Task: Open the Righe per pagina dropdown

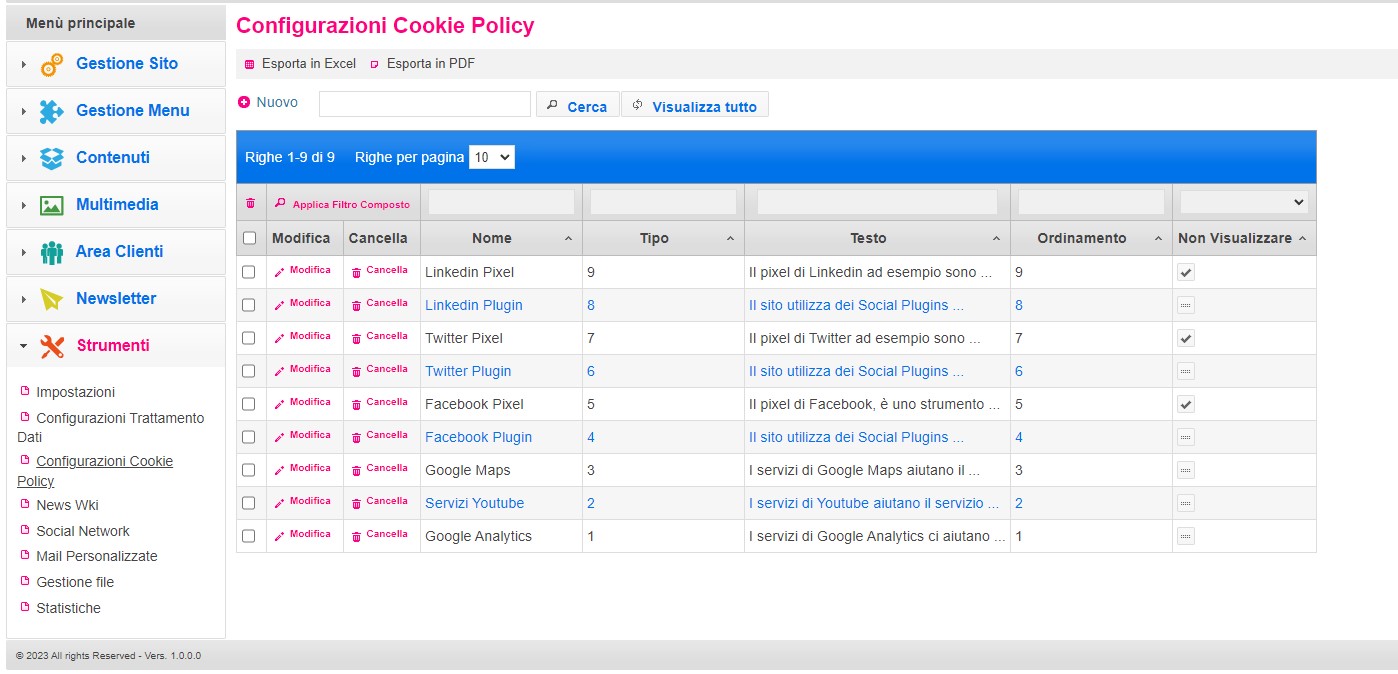Action: [492, 157]
